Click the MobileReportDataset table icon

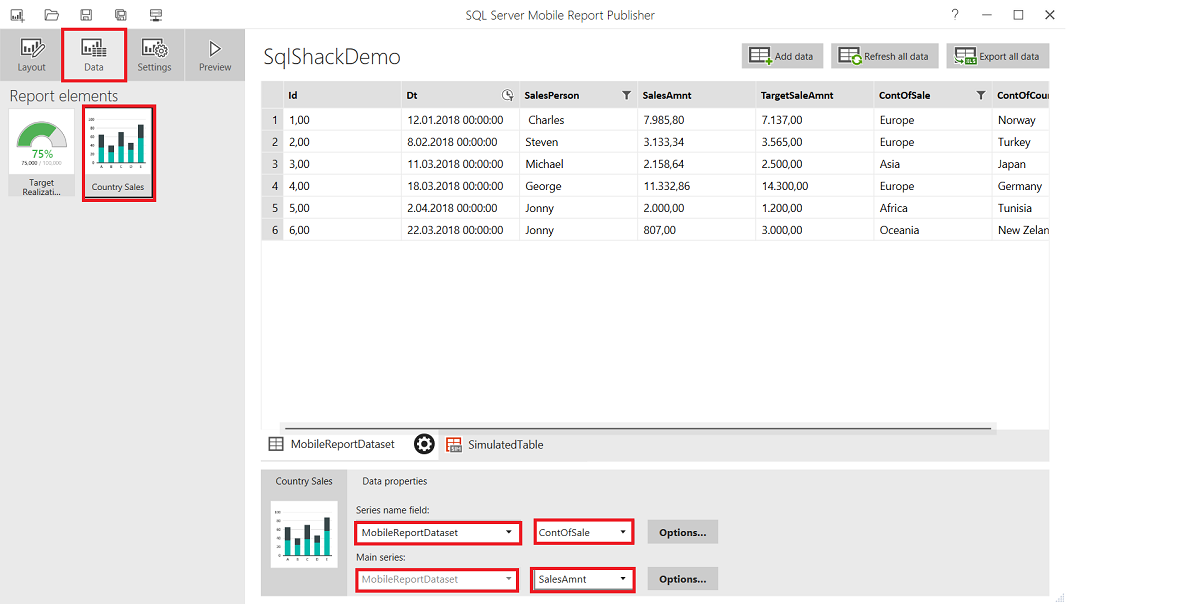pyautogui.click(x=276, y=444)
